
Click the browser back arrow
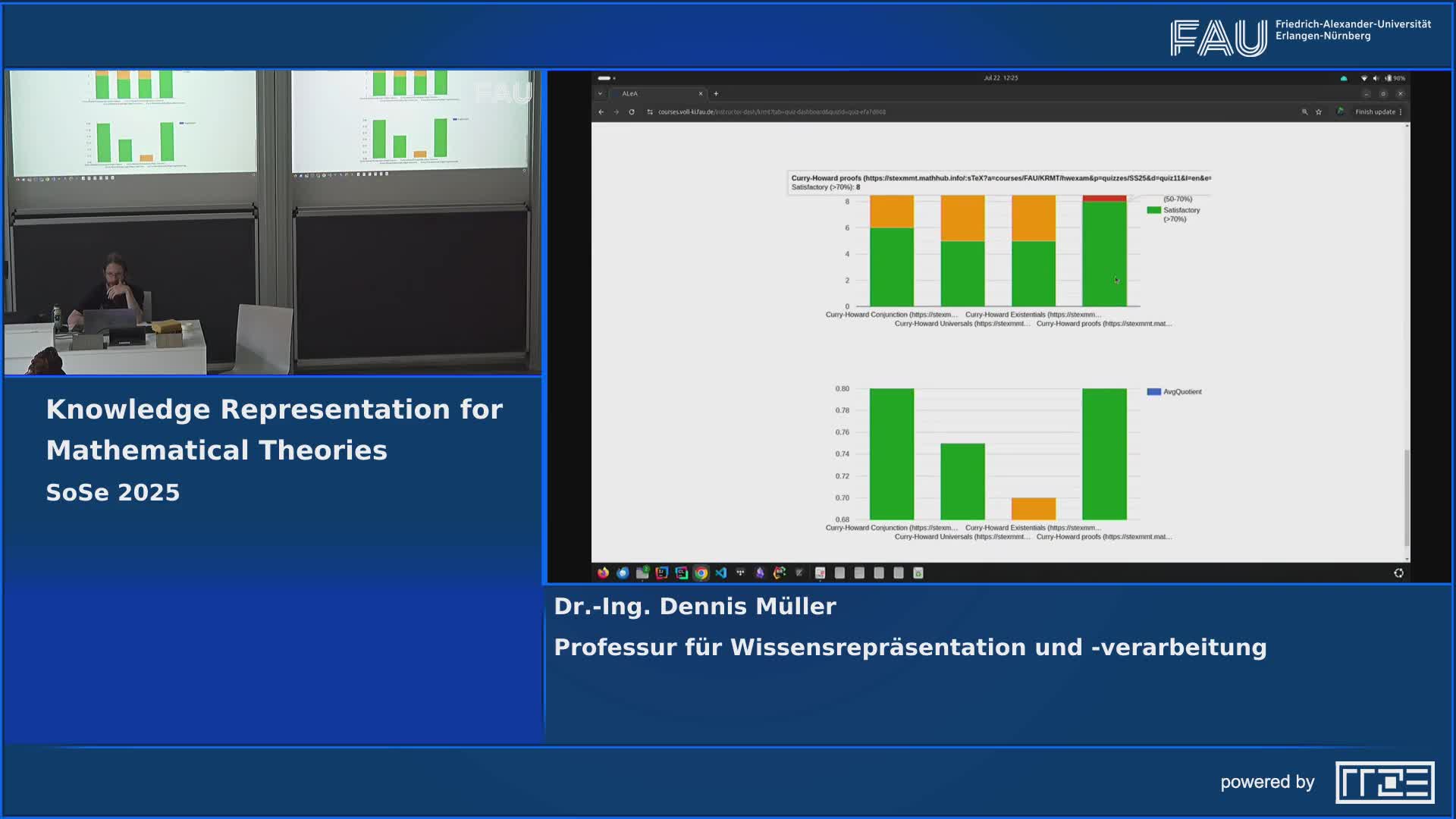601,112
